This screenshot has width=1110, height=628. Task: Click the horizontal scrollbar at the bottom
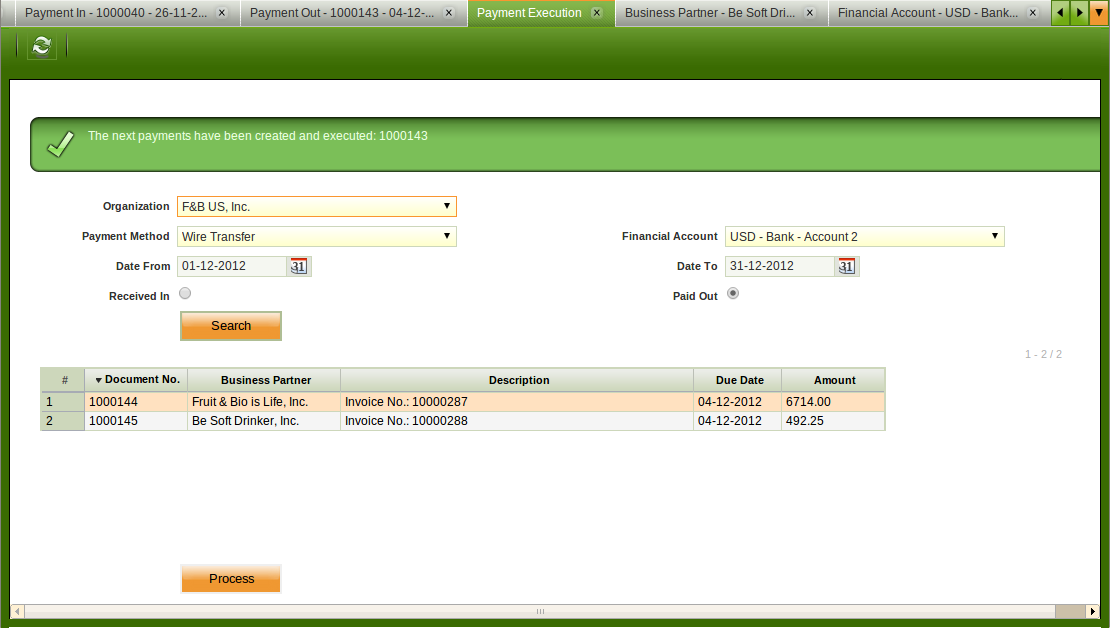[x=540, y=611]
